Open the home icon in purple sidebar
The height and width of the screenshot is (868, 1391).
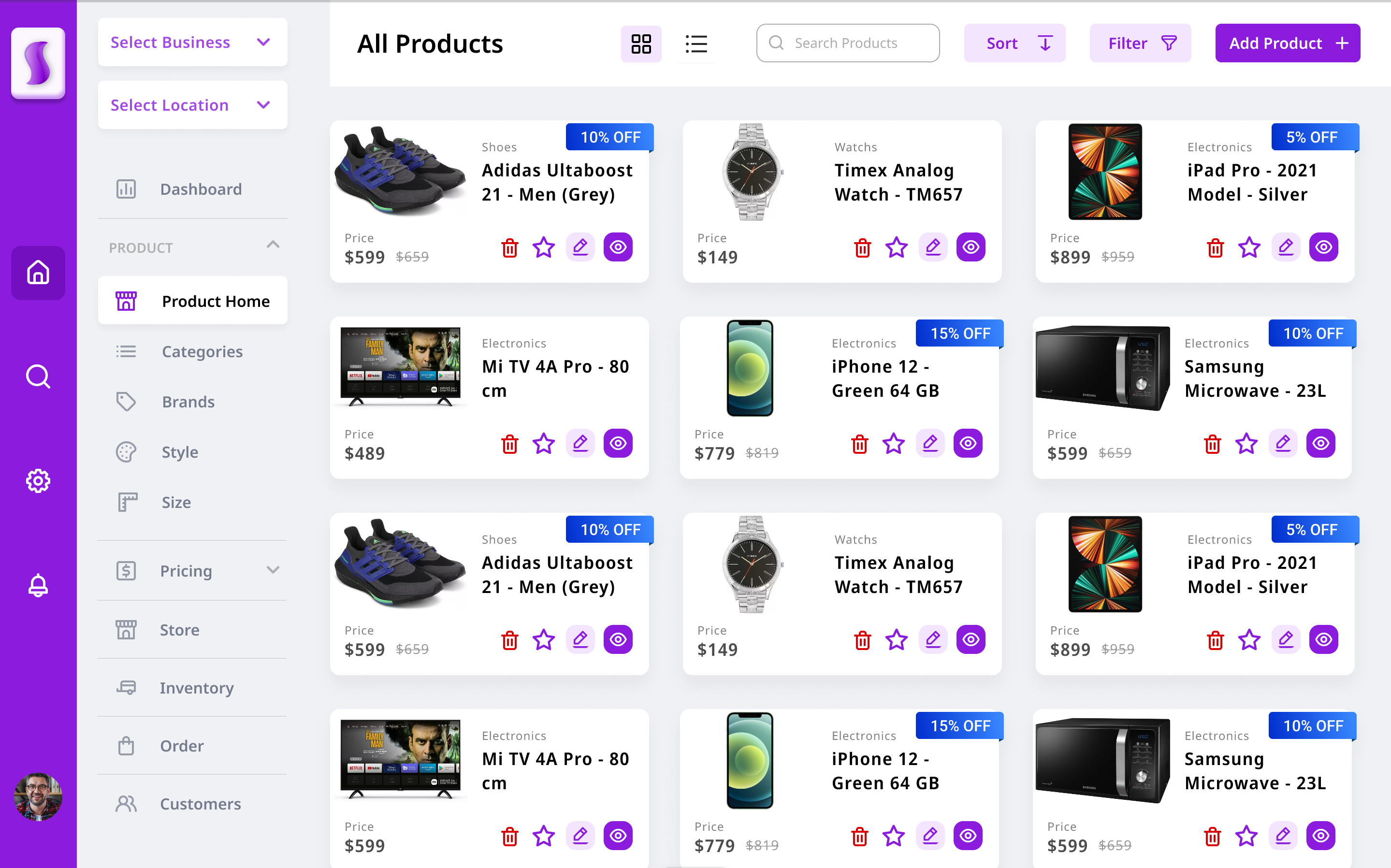point(38,273)
